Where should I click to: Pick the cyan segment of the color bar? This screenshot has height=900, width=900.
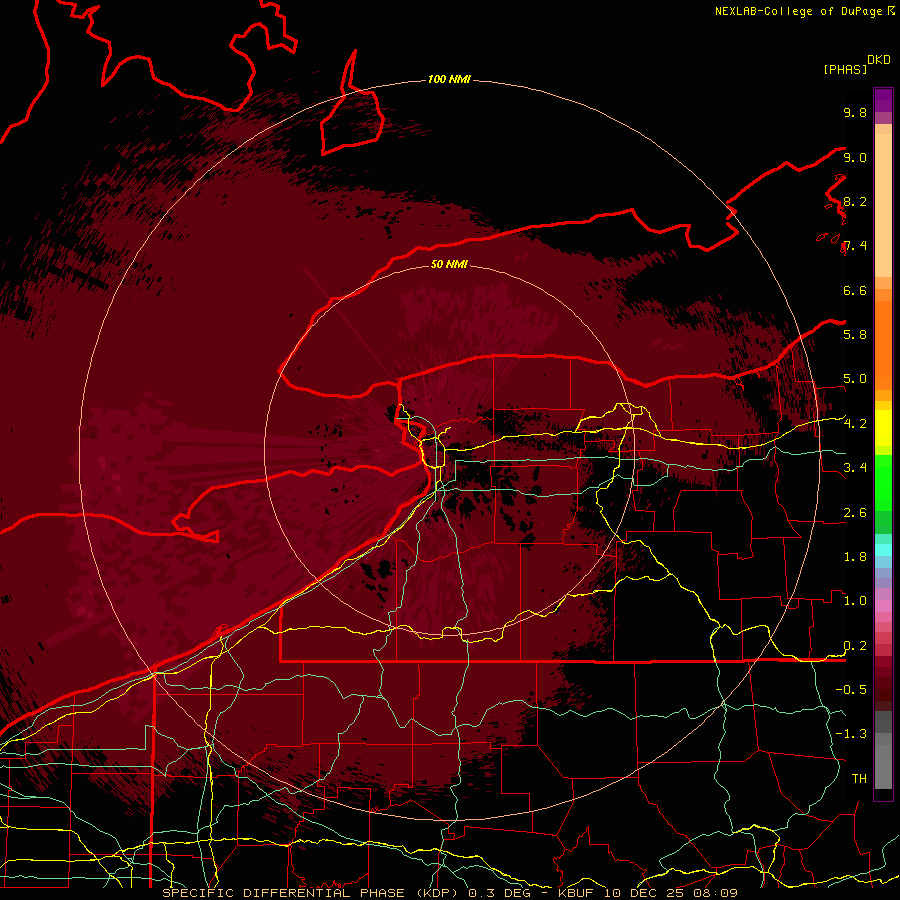883,549
